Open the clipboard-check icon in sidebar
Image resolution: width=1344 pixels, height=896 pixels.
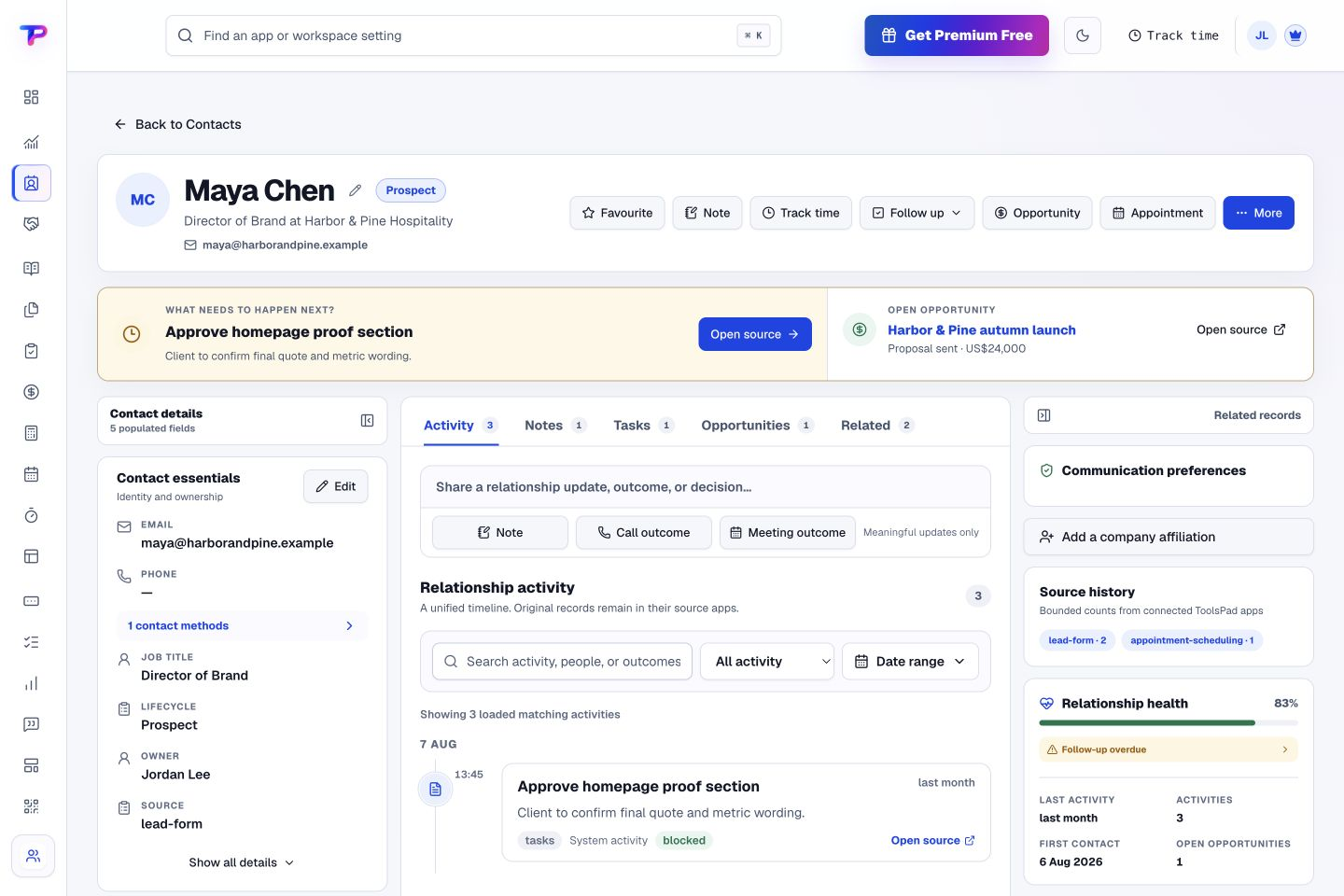pos(31,351)
